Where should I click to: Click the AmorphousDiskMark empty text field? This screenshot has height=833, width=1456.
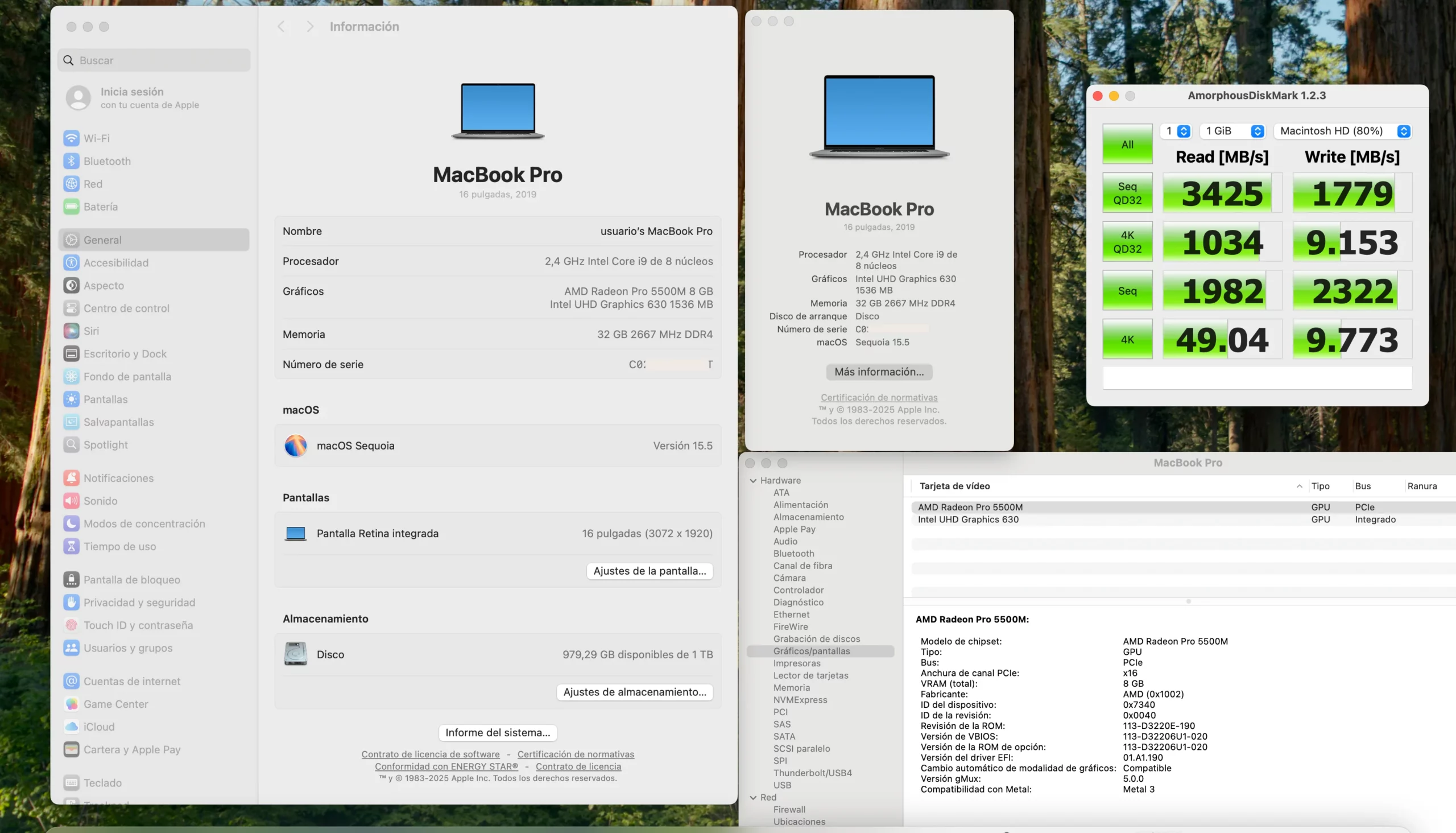1257,378
